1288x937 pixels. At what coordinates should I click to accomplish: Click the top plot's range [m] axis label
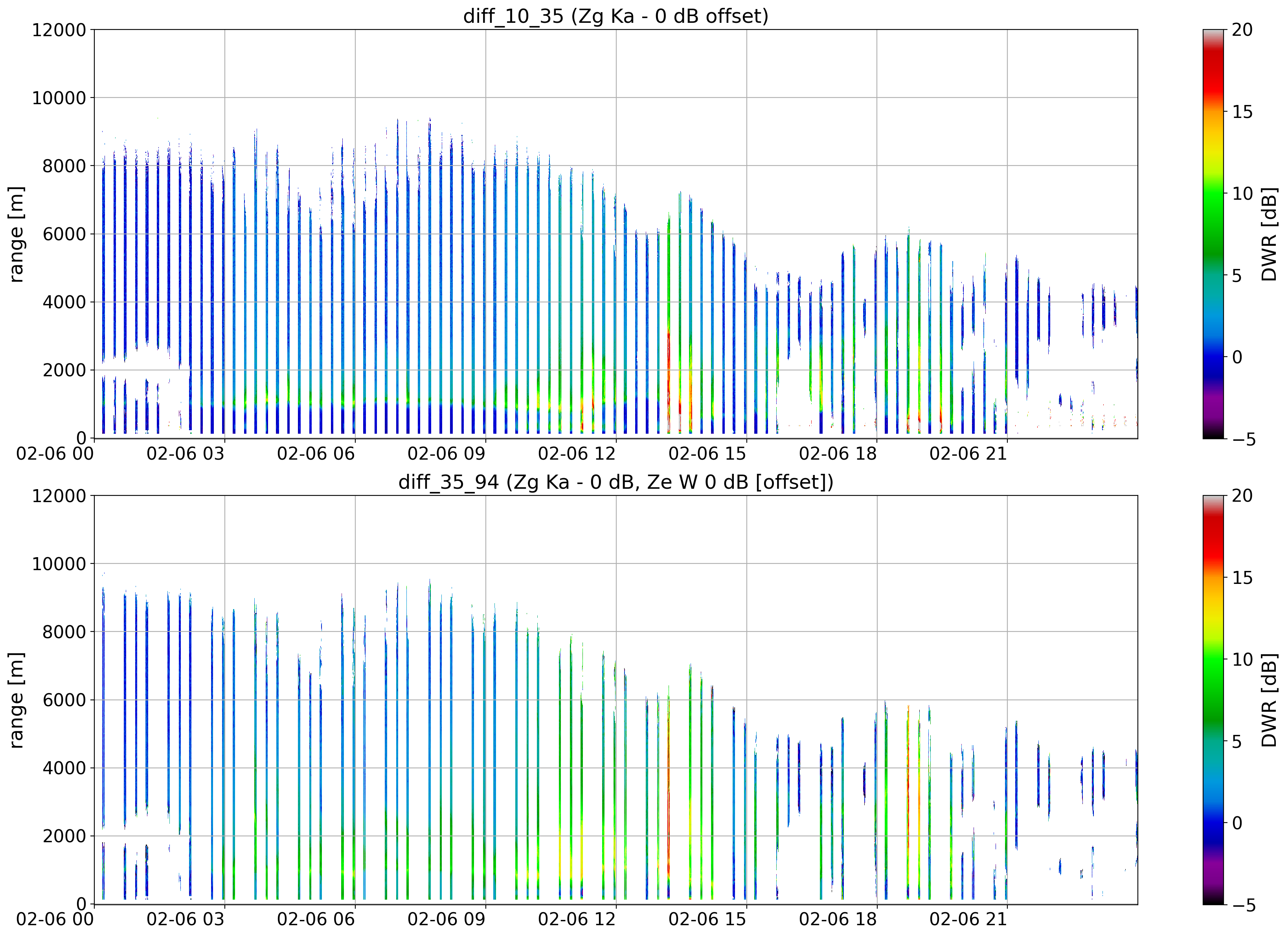[17, 234]
